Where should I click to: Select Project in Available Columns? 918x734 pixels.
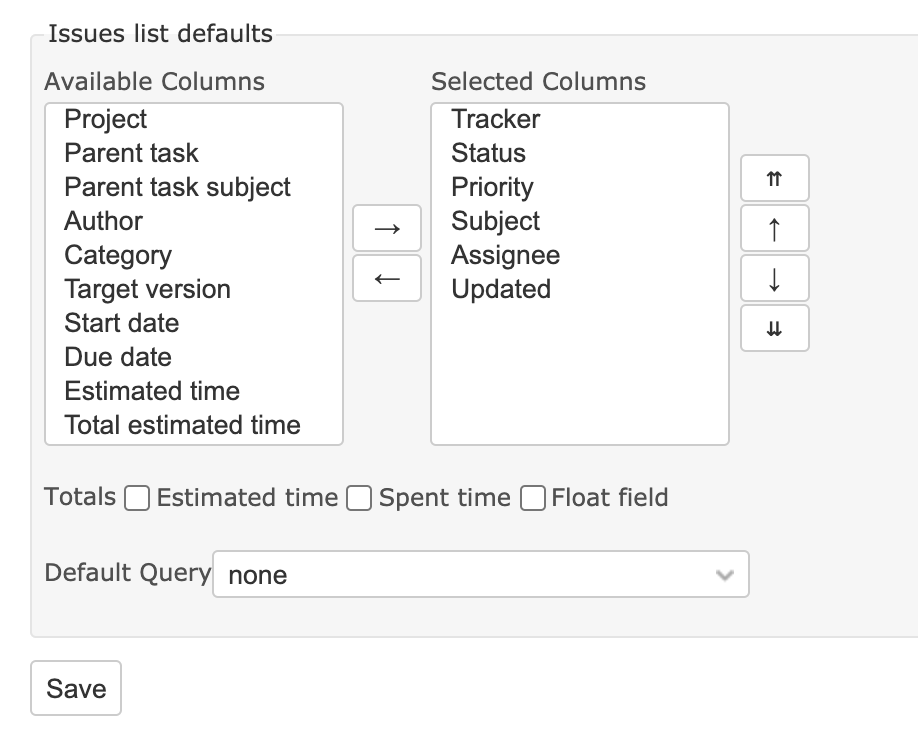[x=106, y=120]
